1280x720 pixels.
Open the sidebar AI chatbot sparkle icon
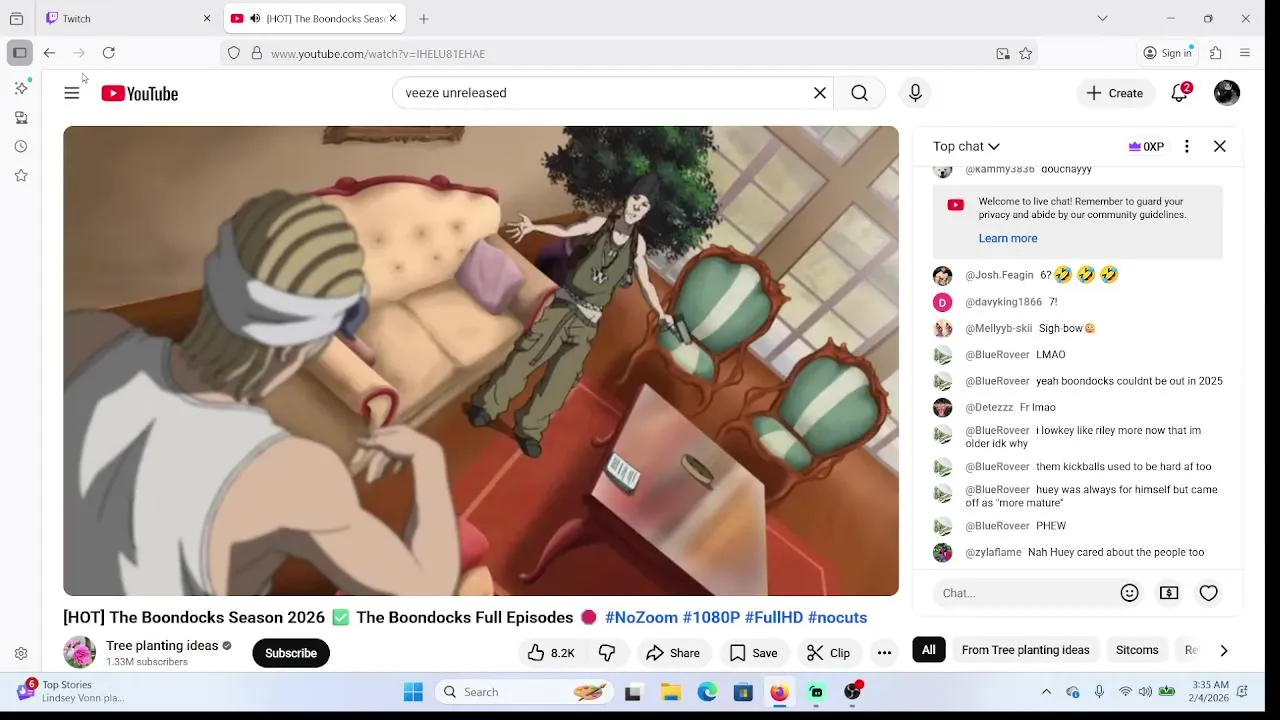click(21, 88)
